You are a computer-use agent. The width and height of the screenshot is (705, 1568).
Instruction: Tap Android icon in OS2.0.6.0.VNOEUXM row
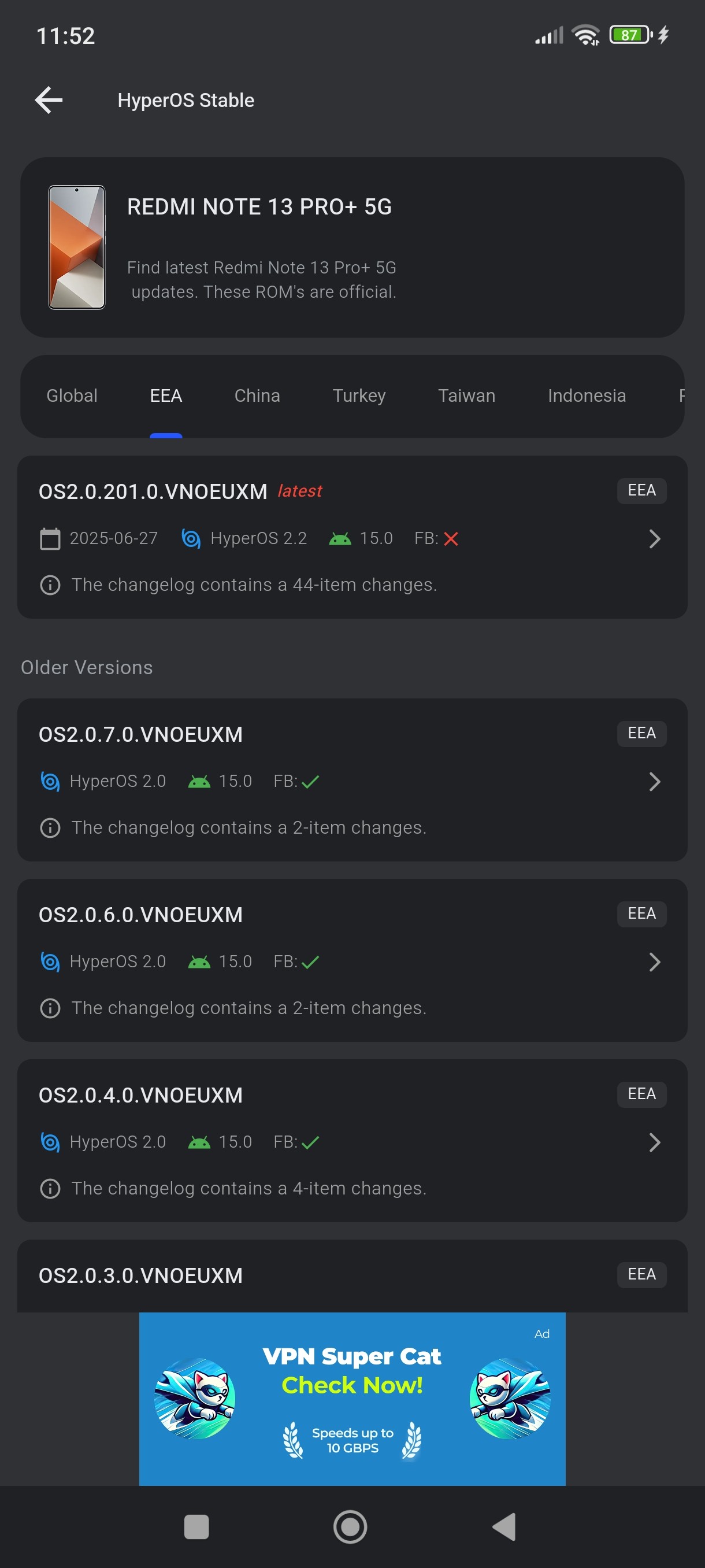(199, 961)
